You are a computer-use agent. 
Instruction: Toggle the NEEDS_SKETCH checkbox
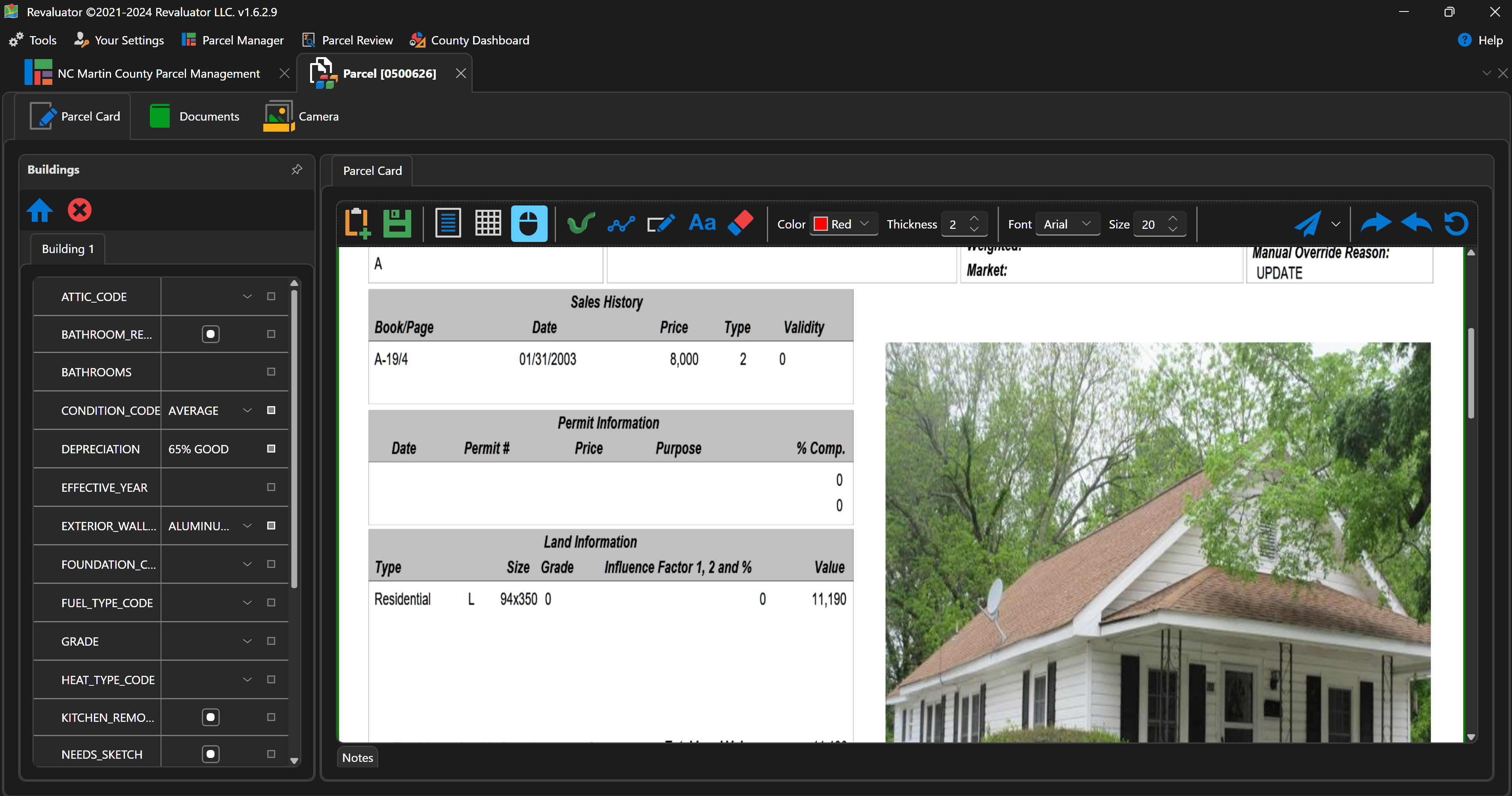pos(210,754)
